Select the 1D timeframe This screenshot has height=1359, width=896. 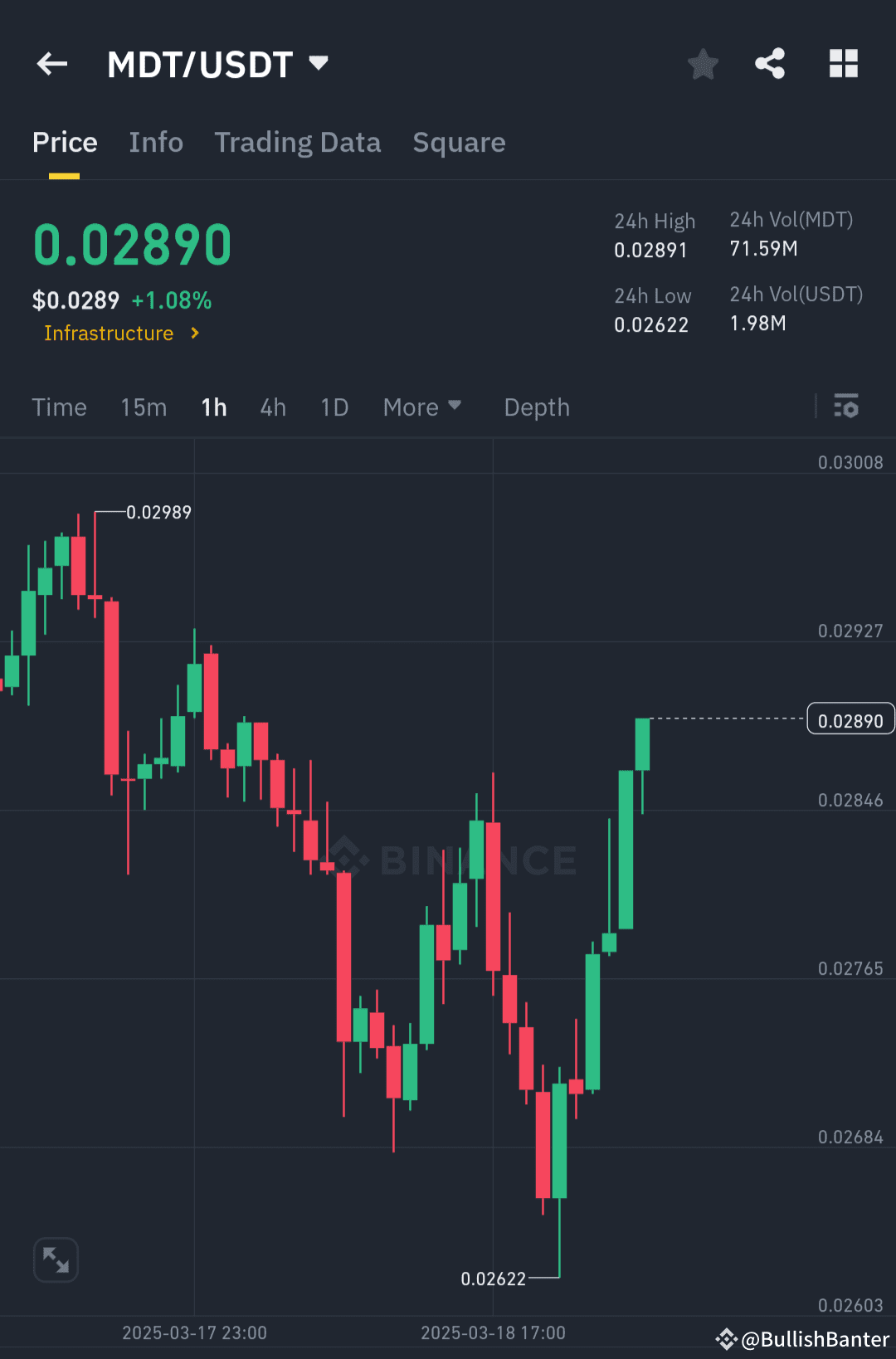tap(334, 407)
